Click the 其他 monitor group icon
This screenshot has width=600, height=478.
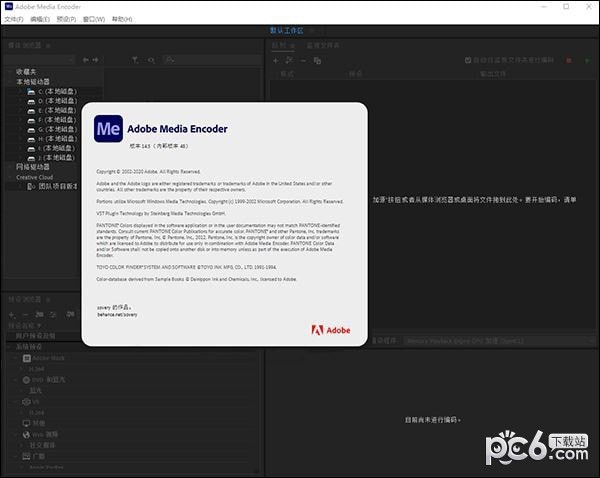pos(26,424)
